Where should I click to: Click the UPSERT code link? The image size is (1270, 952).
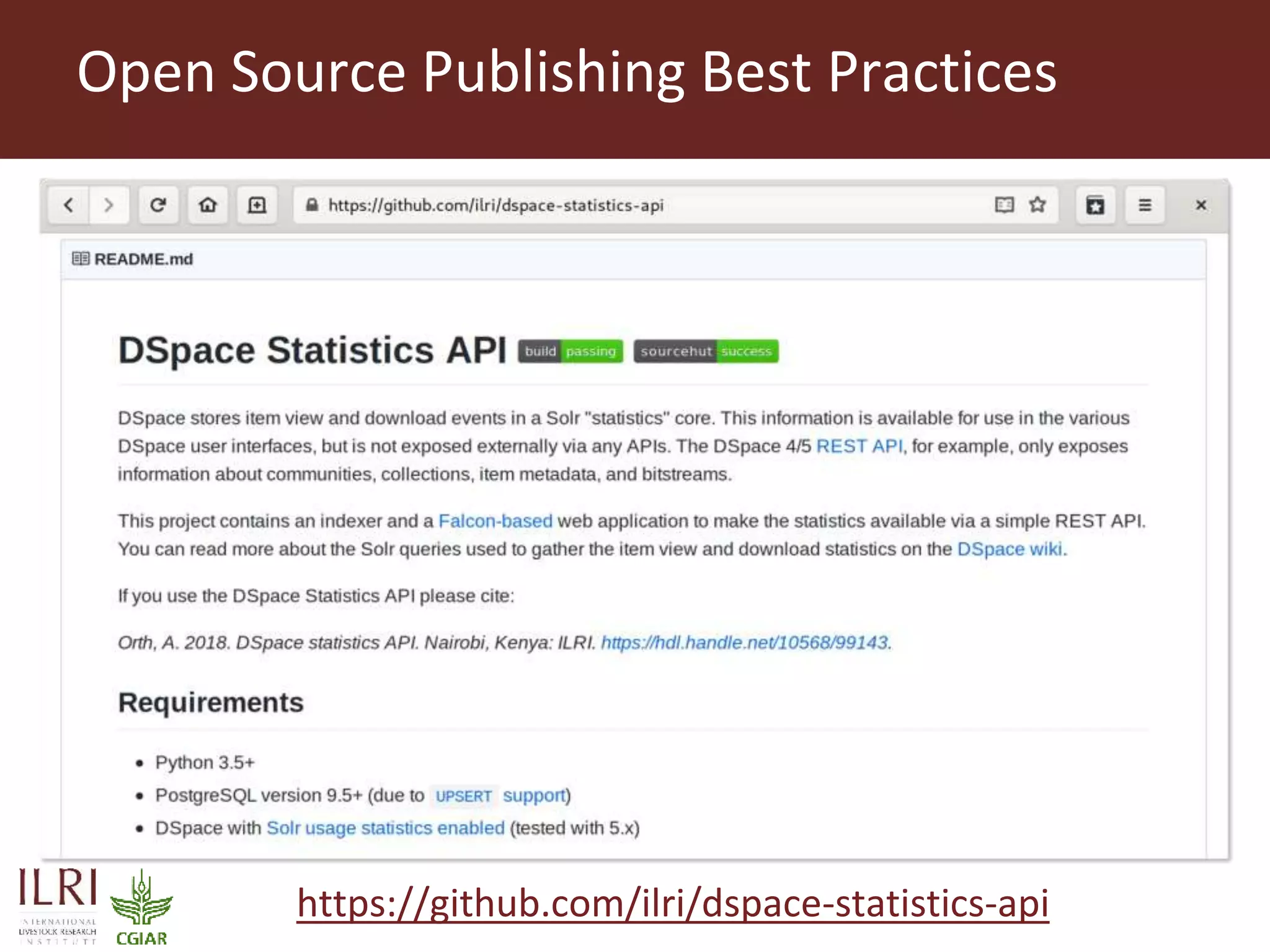(x=463, y=796)
